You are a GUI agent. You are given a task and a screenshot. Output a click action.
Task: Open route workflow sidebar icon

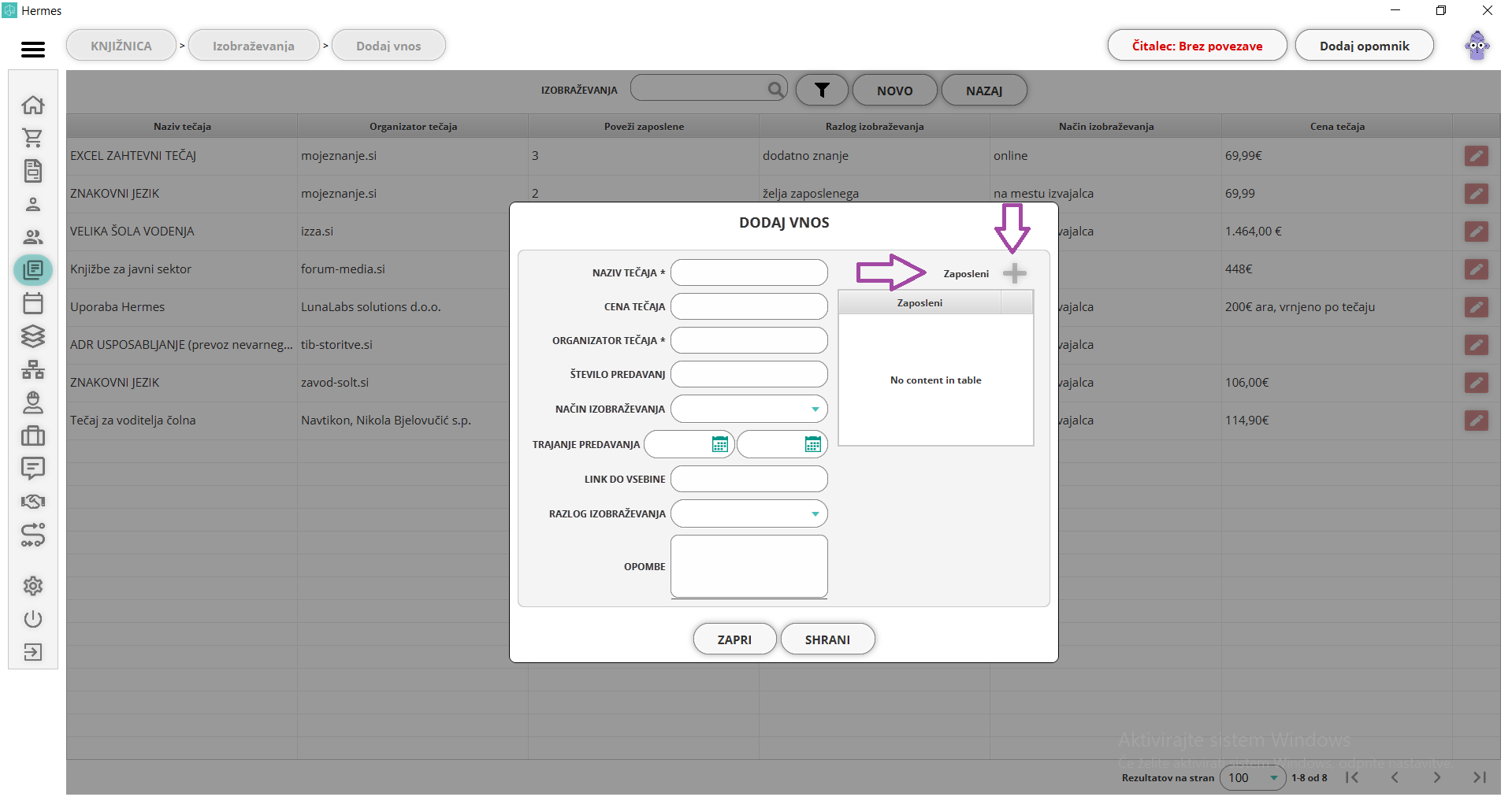click(33, 536)
